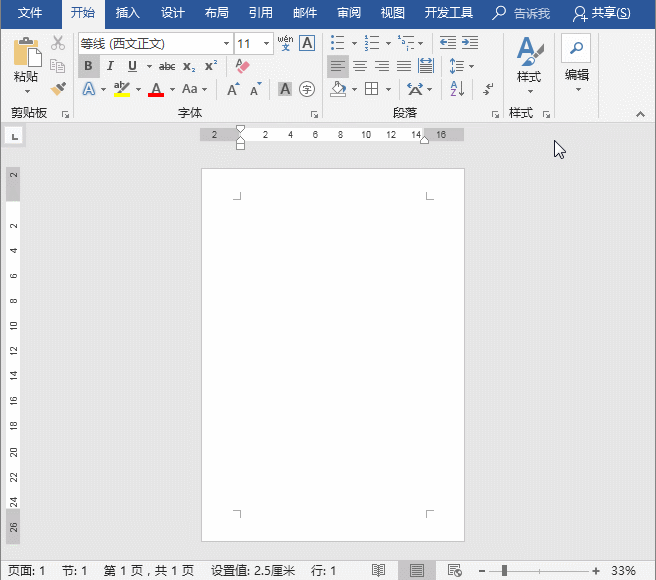Switch to the 布局 (Layout) tab
This screenshot has width=656, height=580.
216,13
